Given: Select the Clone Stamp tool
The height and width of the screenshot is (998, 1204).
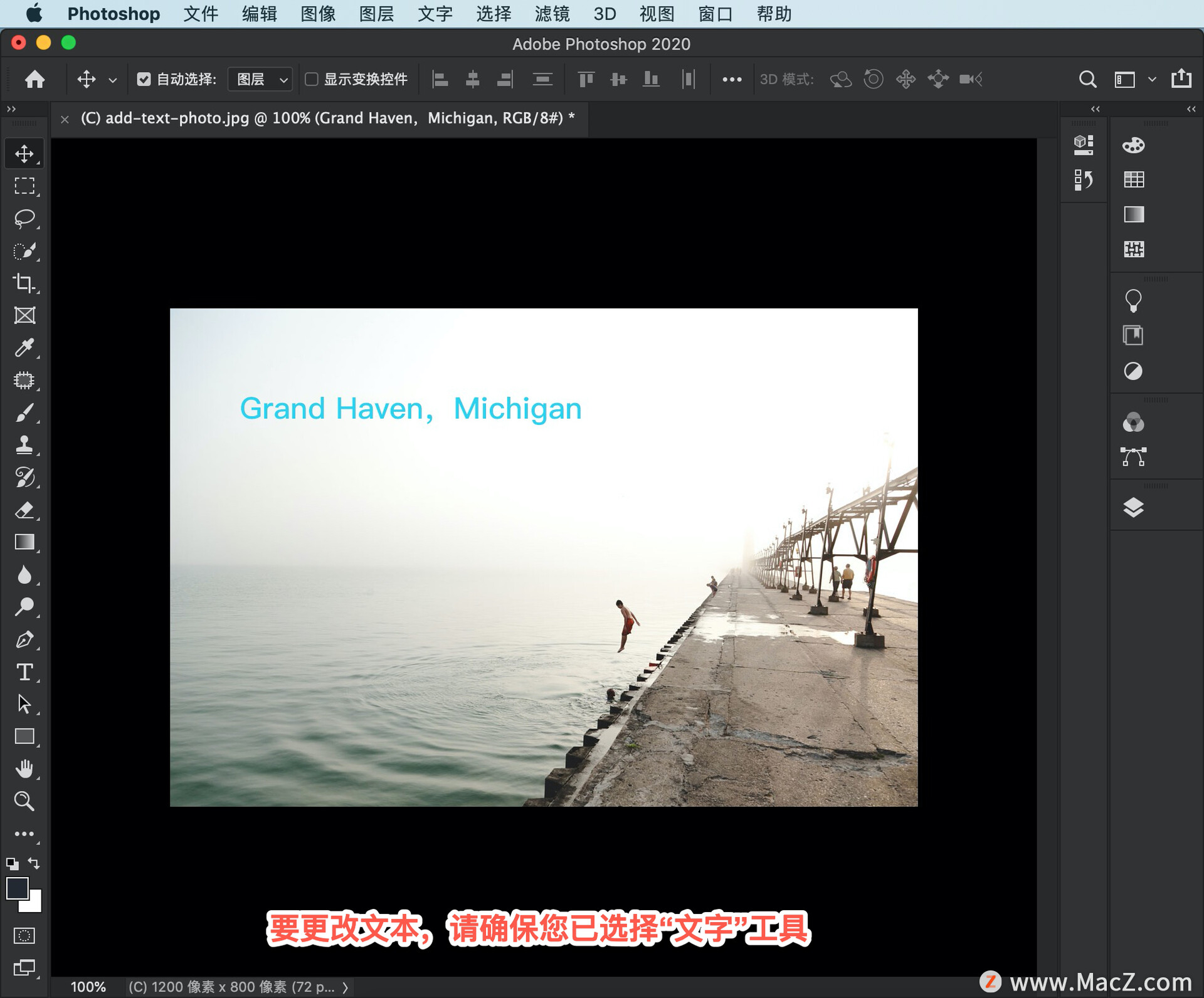Looking at the screenshot, I should (24, 445).
